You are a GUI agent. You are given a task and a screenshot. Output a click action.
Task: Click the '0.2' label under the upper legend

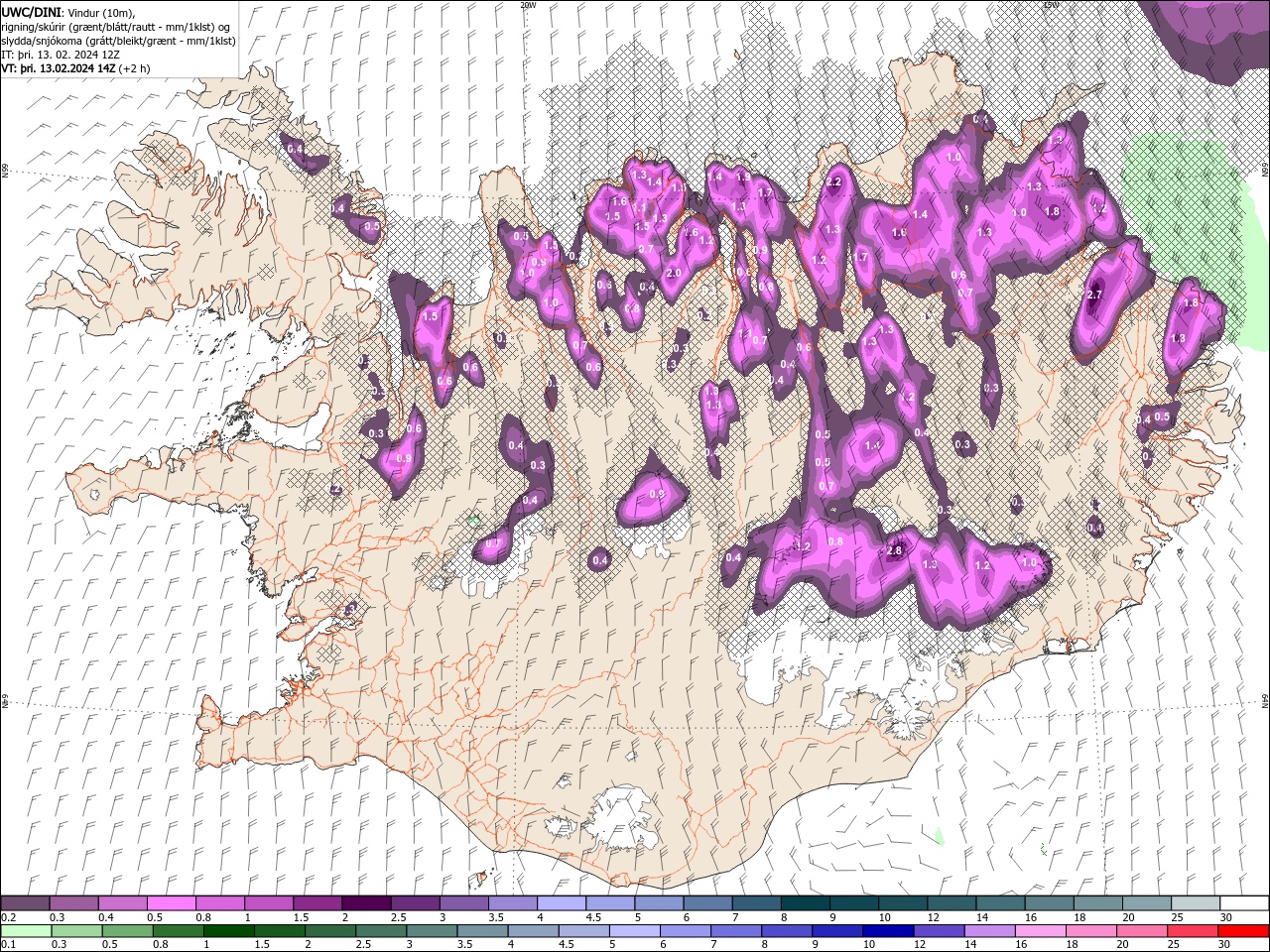tap(9, 917)
